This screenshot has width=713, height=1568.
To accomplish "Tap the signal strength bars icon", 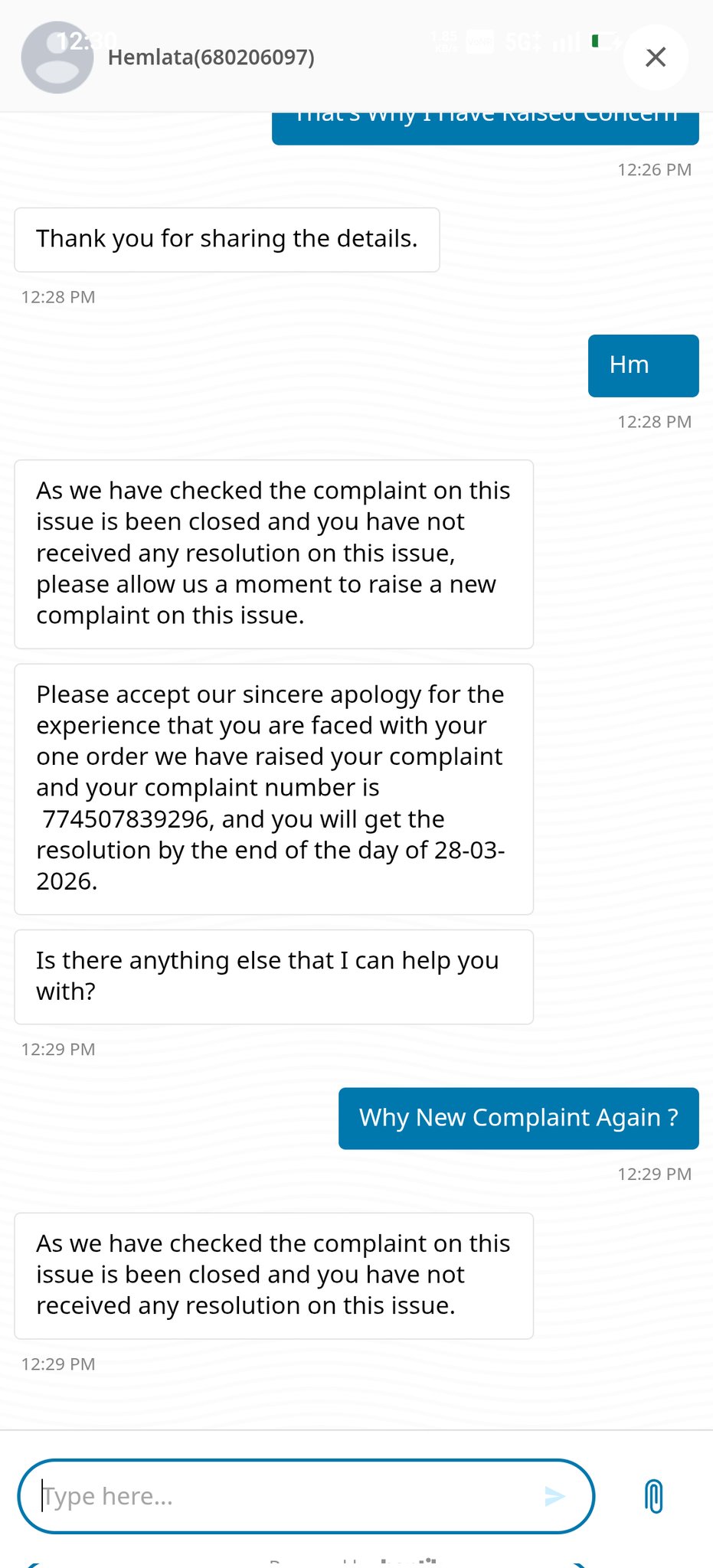I will point(566,42).
